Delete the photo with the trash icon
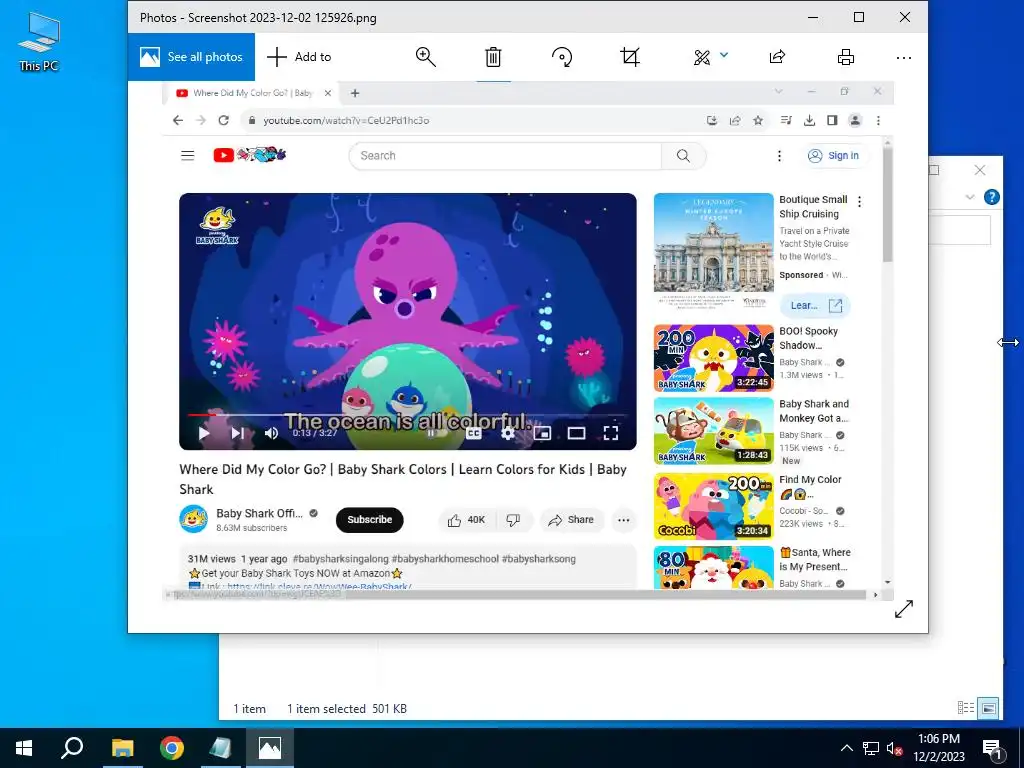 [x=493, y=57]
